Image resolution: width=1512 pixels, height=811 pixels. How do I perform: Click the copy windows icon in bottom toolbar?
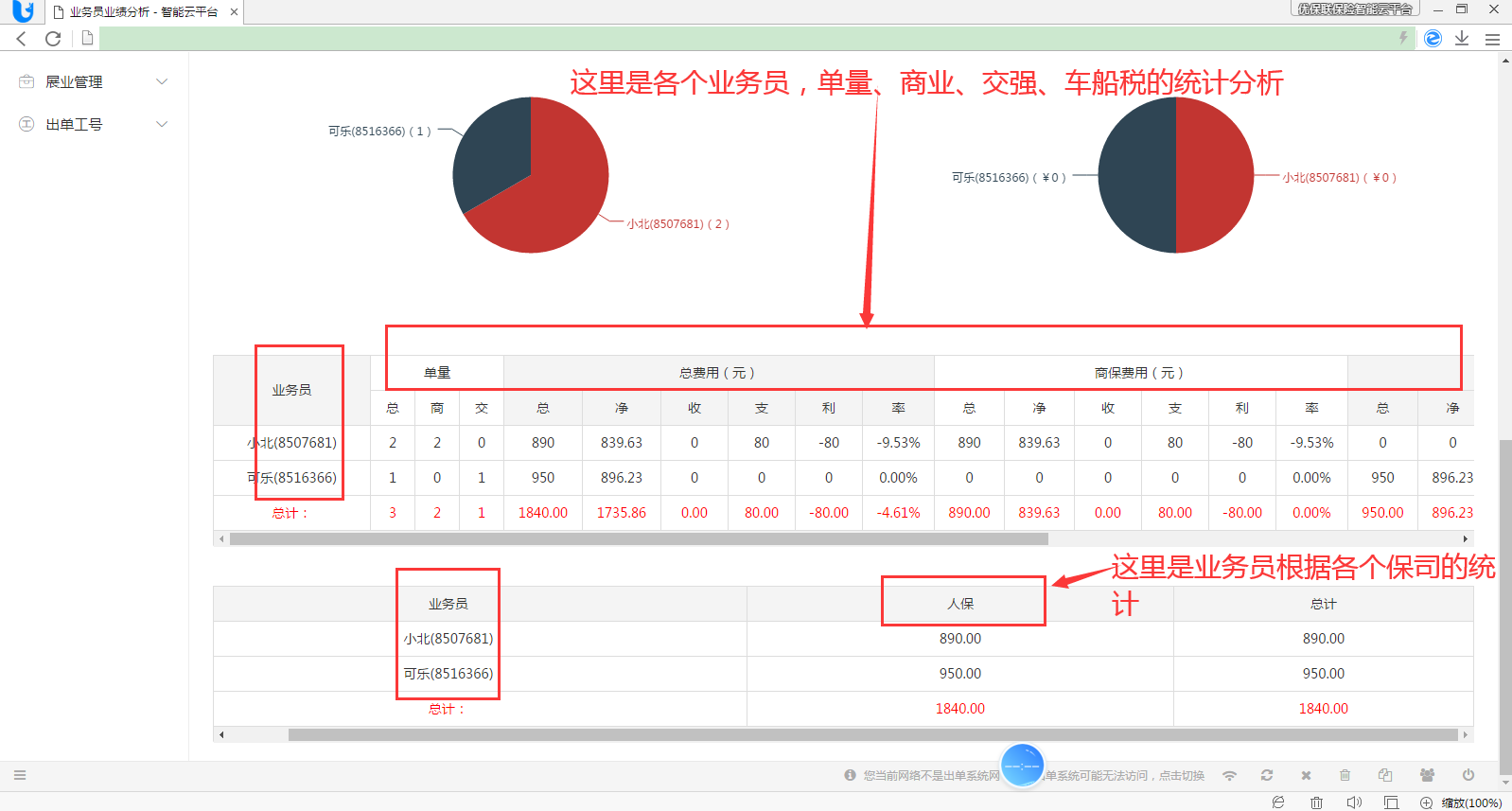click(x=1385, y=775)
